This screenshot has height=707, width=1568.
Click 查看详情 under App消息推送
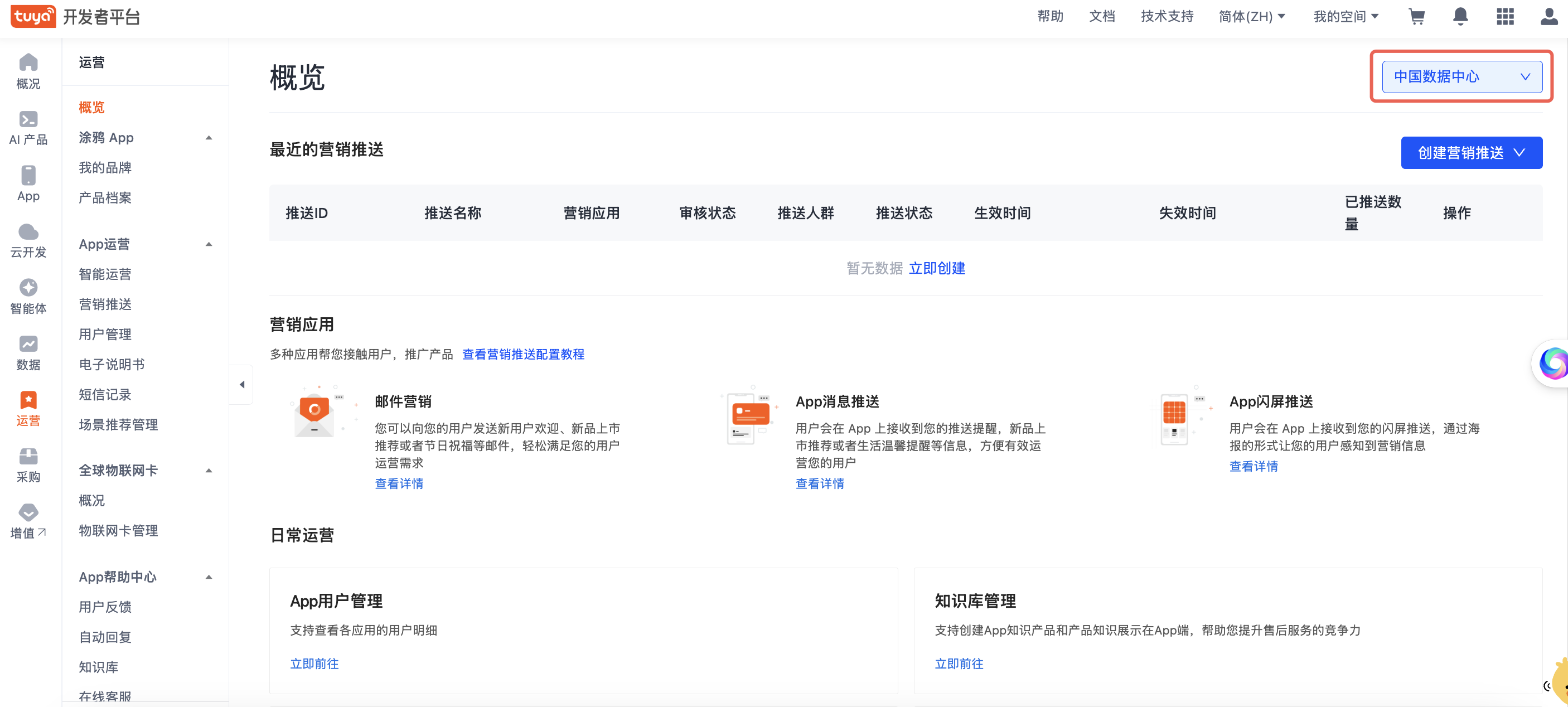[819, 484]
